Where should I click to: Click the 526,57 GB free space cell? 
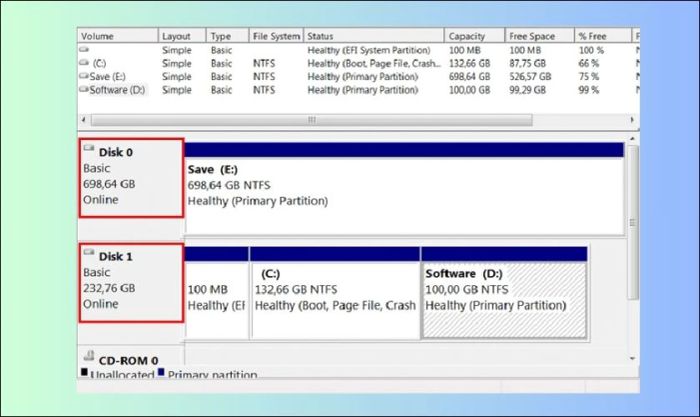(530, 77)
